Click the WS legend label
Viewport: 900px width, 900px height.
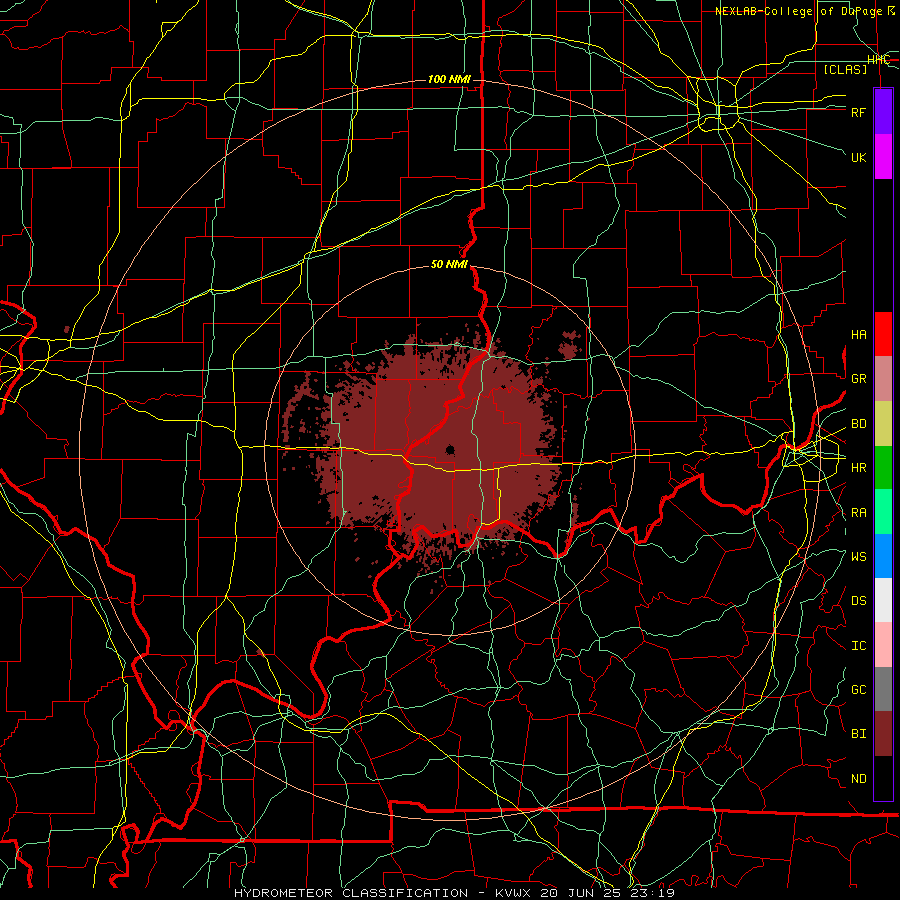click(858, 557)
